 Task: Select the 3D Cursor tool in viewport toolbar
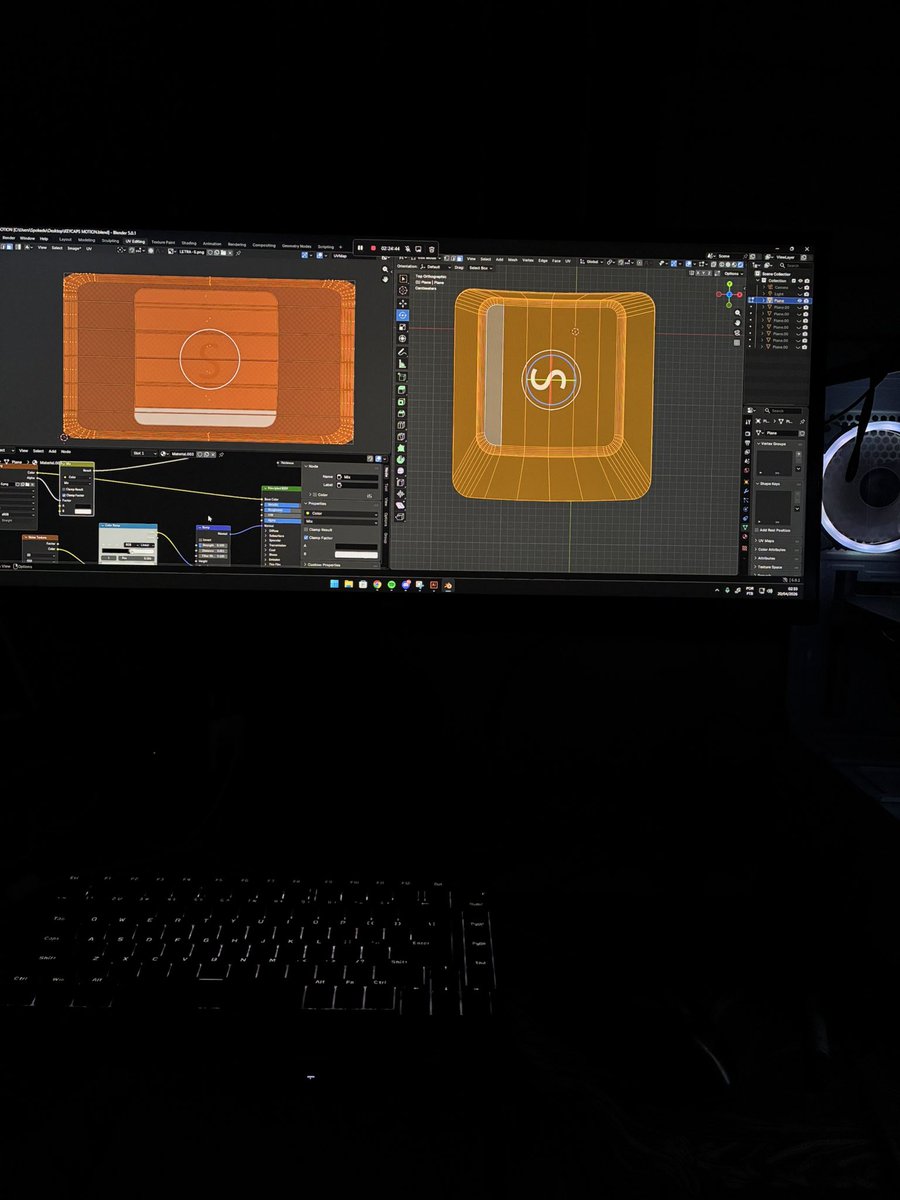pyautogui.click(x=403, y=291)
